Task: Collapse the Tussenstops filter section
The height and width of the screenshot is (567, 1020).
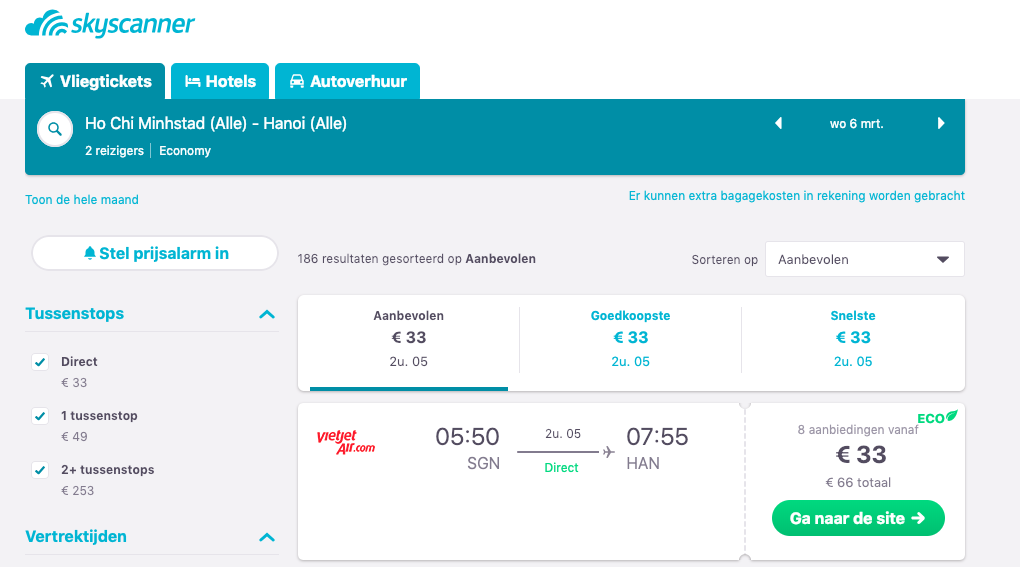Action: click(266, 314)
